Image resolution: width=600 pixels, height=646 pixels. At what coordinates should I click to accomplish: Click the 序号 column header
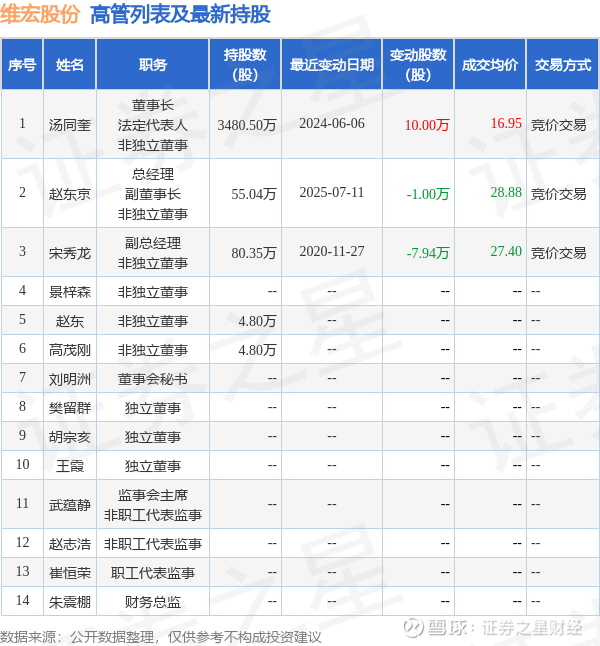click(x=22, y=64)
